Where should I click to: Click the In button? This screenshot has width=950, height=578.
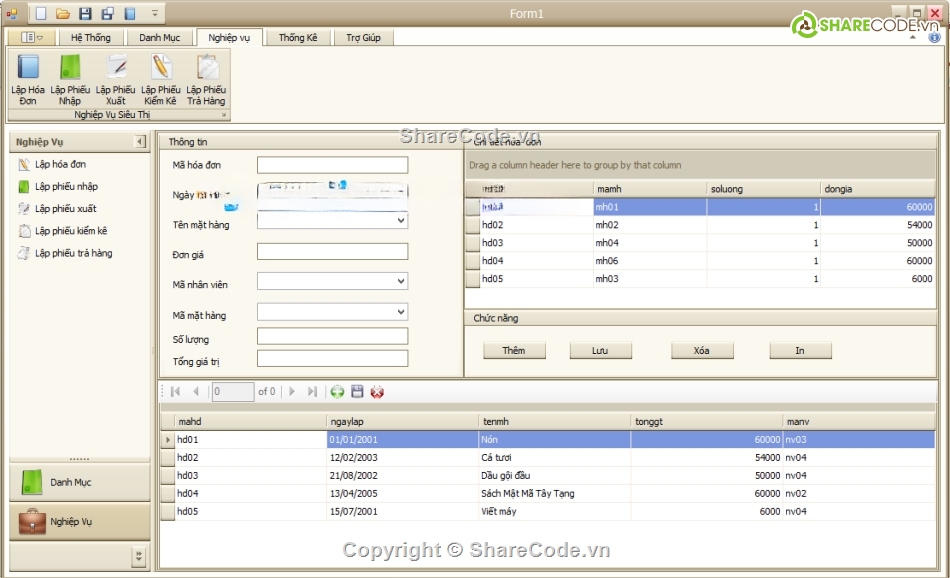pos(800,351)
